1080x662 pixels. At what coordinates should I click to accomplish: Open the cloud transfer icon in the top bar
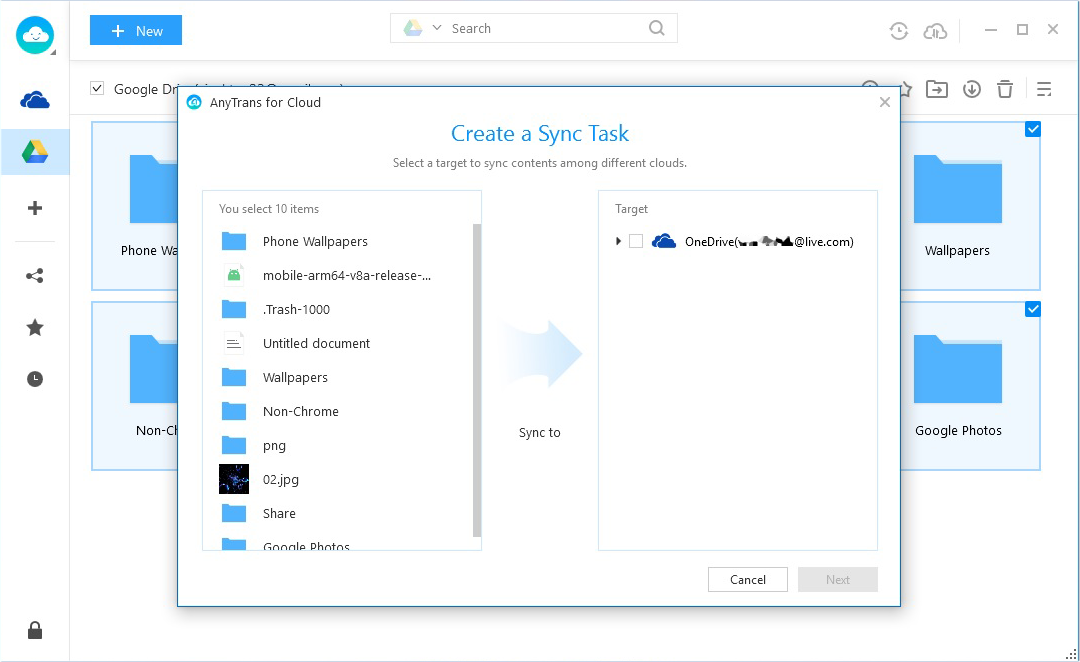point(935,30)
